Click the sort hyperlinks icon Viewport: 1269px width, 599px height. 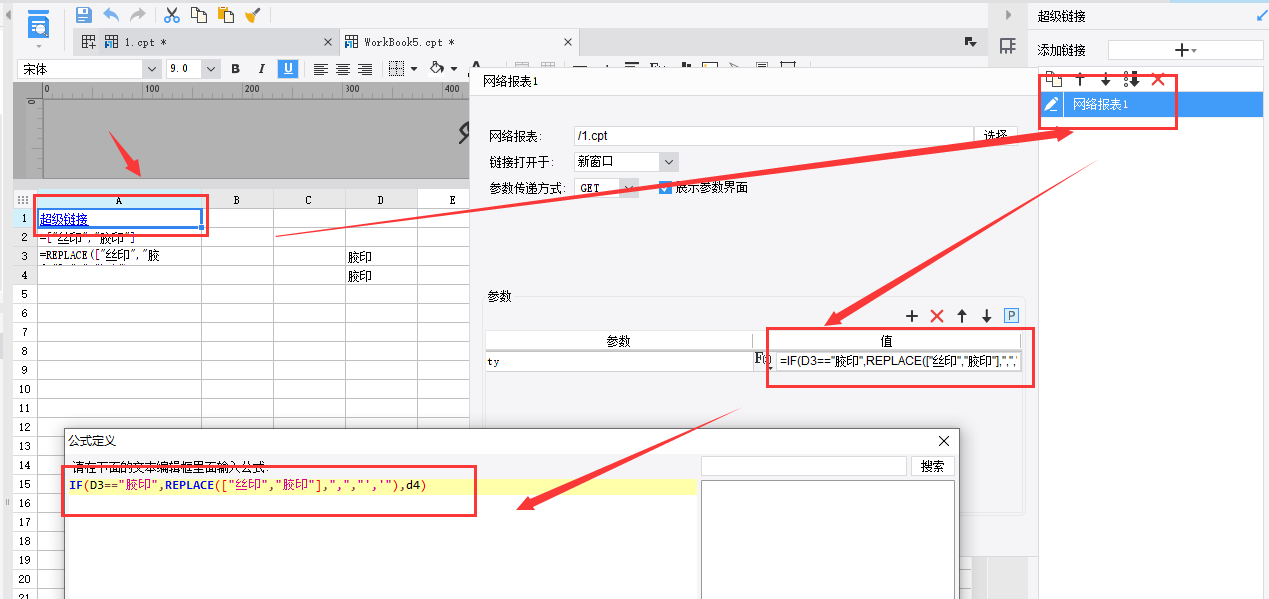pos(1131,79)
